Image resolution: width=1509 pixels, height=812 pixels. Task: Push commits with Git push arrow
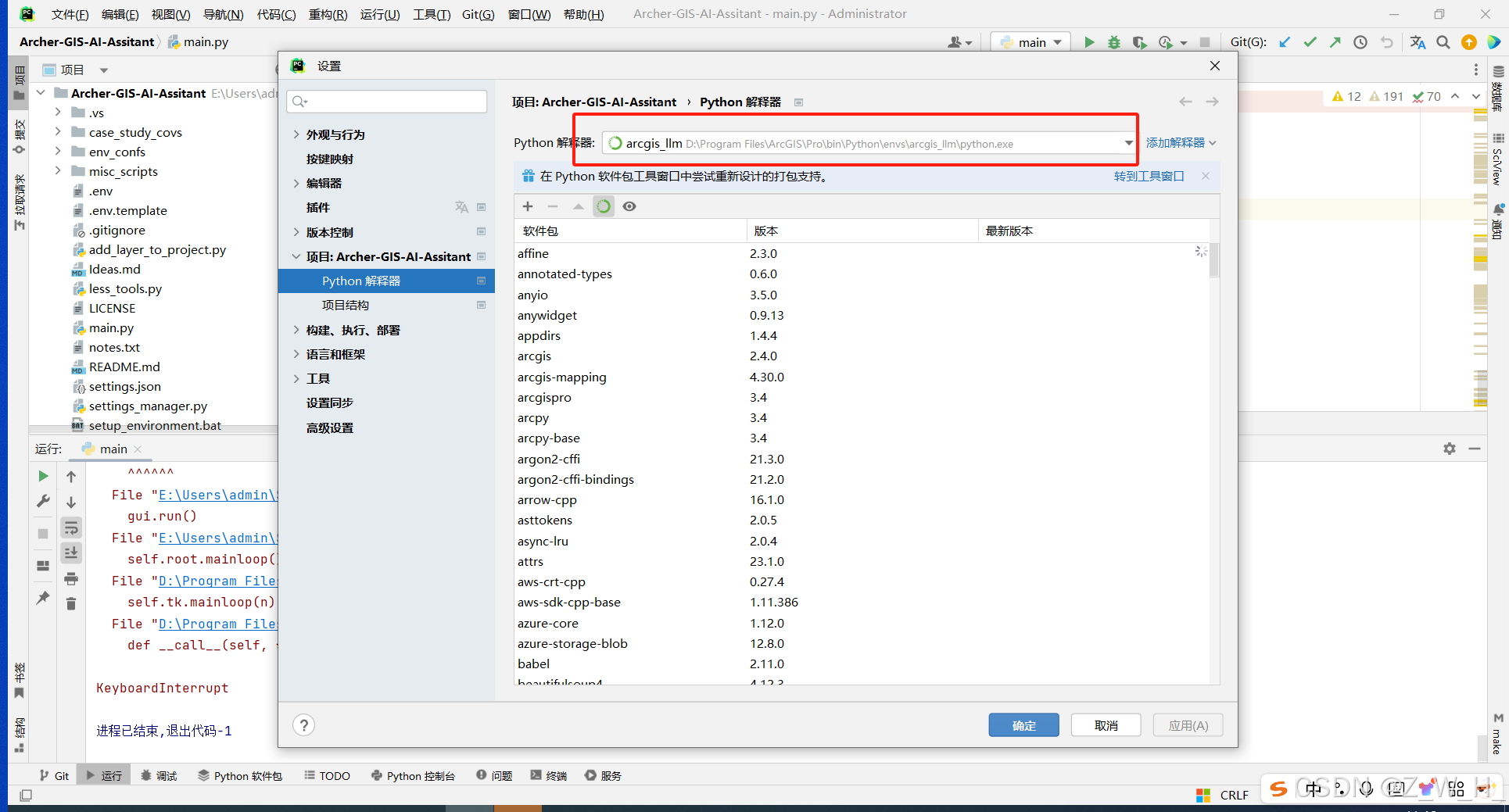(1335, 42)
